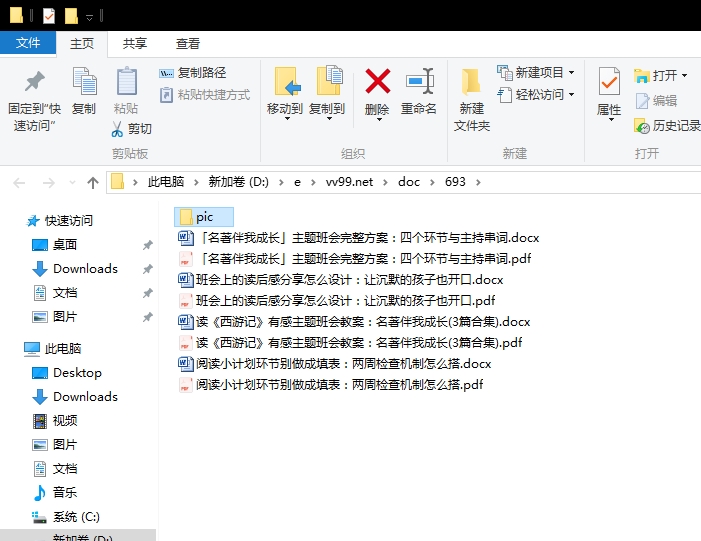
Task: Click 693 in breadcrumb path
Action: pos(455,182)
